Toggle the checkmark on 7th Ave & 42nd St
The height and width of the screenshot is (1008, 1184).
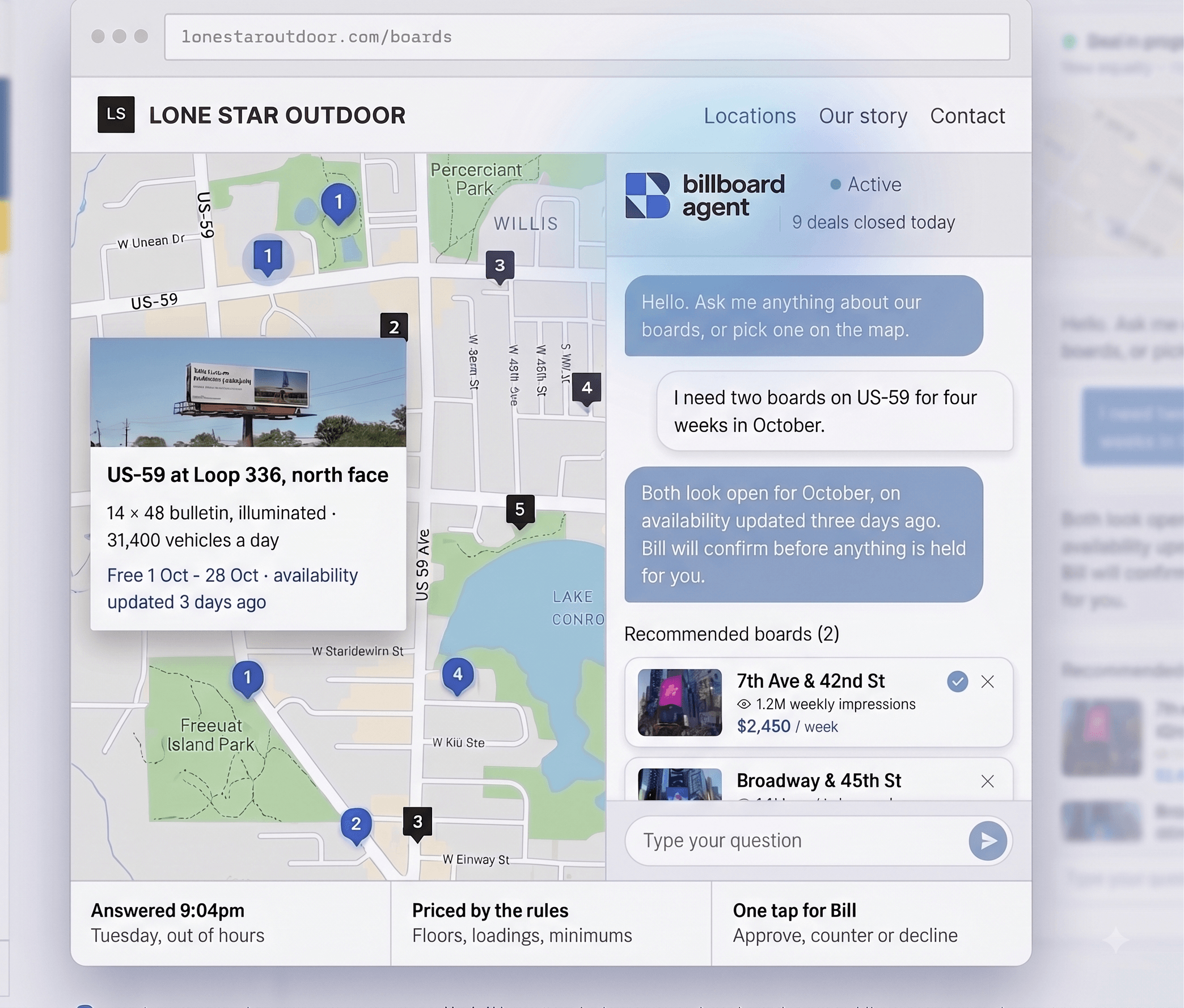957,681
